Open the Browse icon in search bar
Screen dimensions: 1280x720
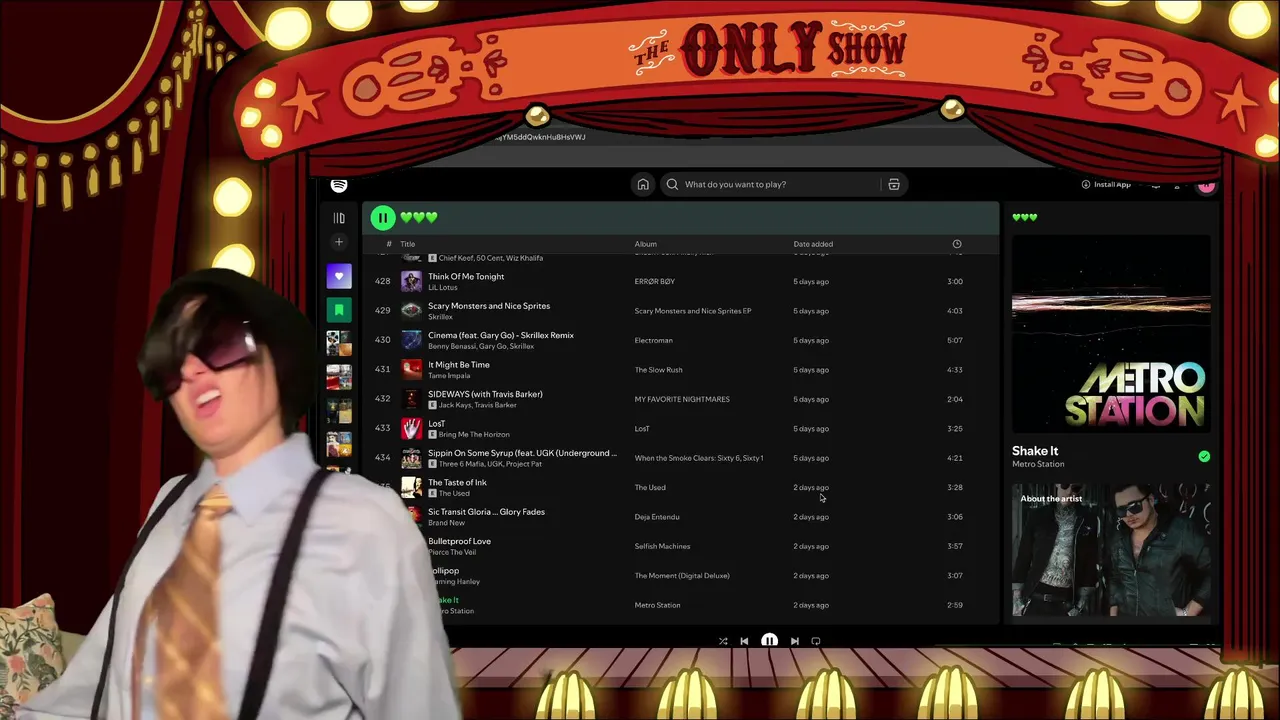(894, 184)
